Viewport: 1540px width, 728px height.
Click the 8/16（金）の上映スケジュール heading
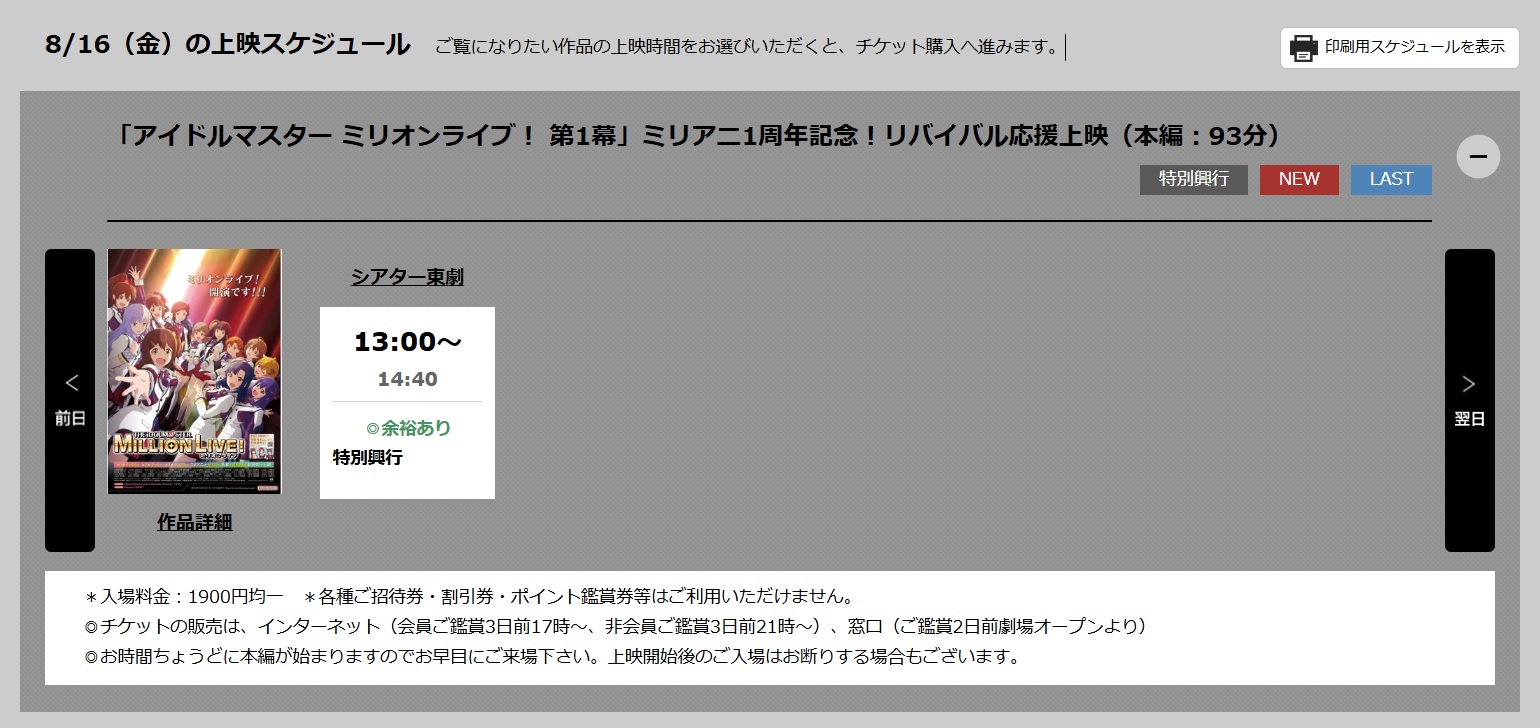pyautogui.click(x=228, y=45)
